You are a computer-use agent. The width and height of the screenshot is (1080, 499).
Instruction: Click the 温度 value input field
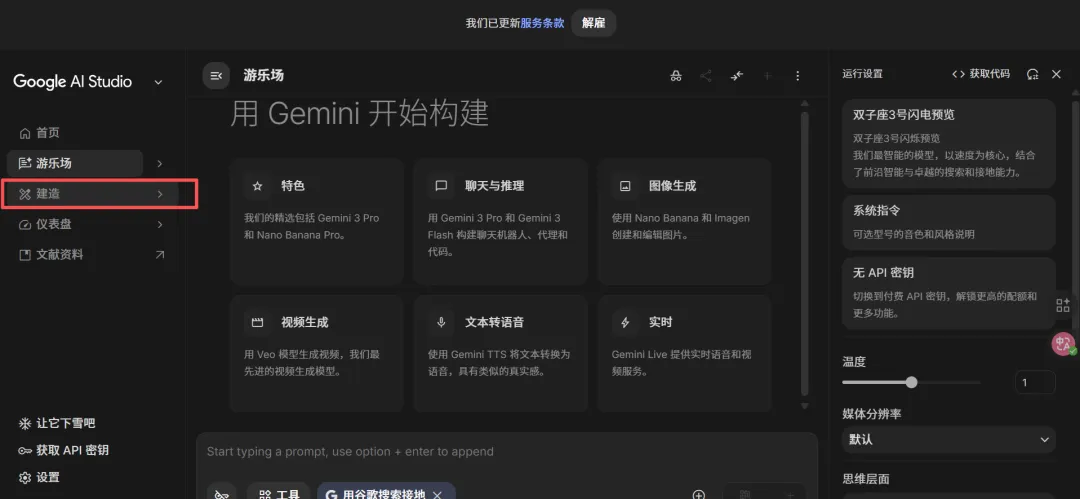click(1035, 382)
